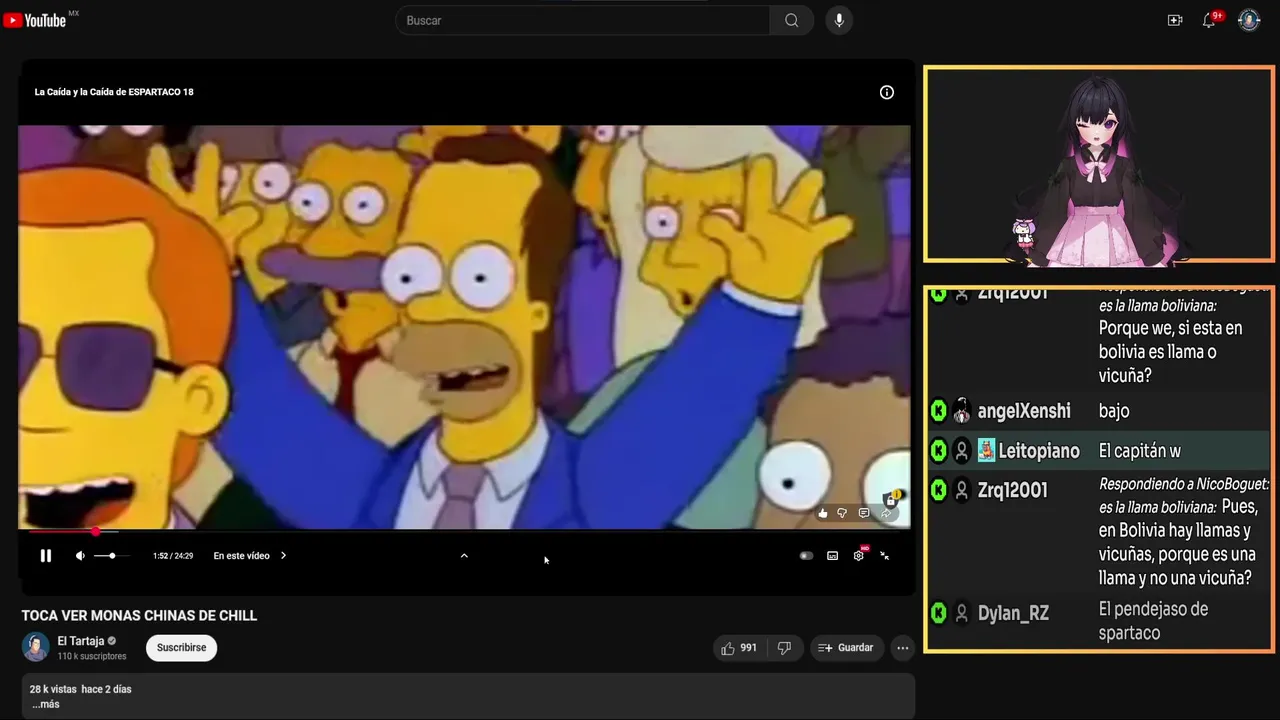Open the notifications bell
The width and height of the screenshot is (1280, 720).
[1209, 20]
